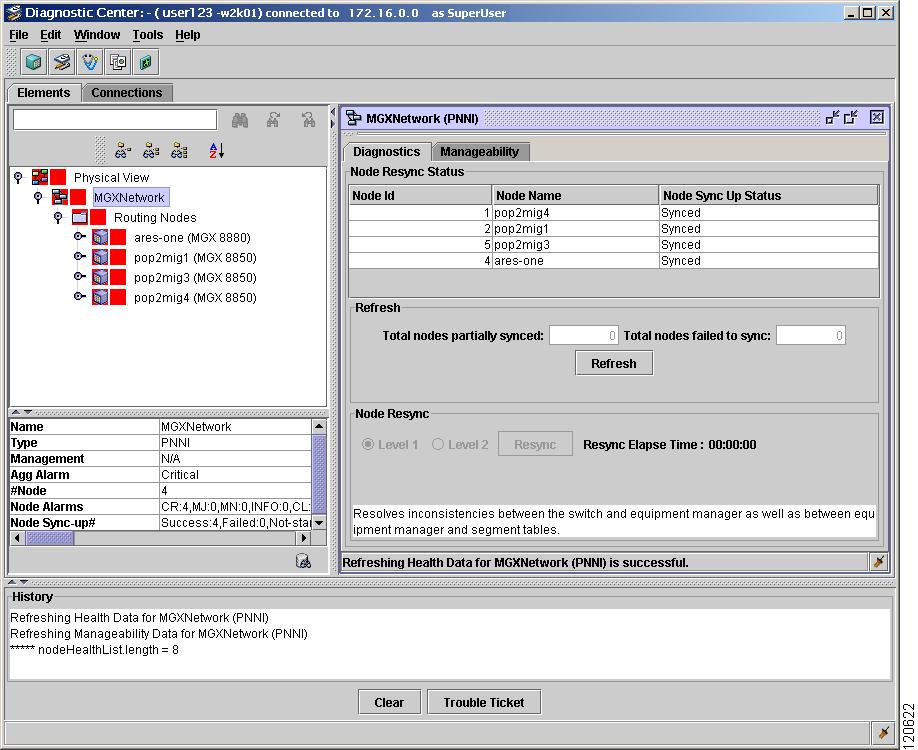Click the ares-one switch icon
This screenshot has width=918, height=750.
[100, 237]
